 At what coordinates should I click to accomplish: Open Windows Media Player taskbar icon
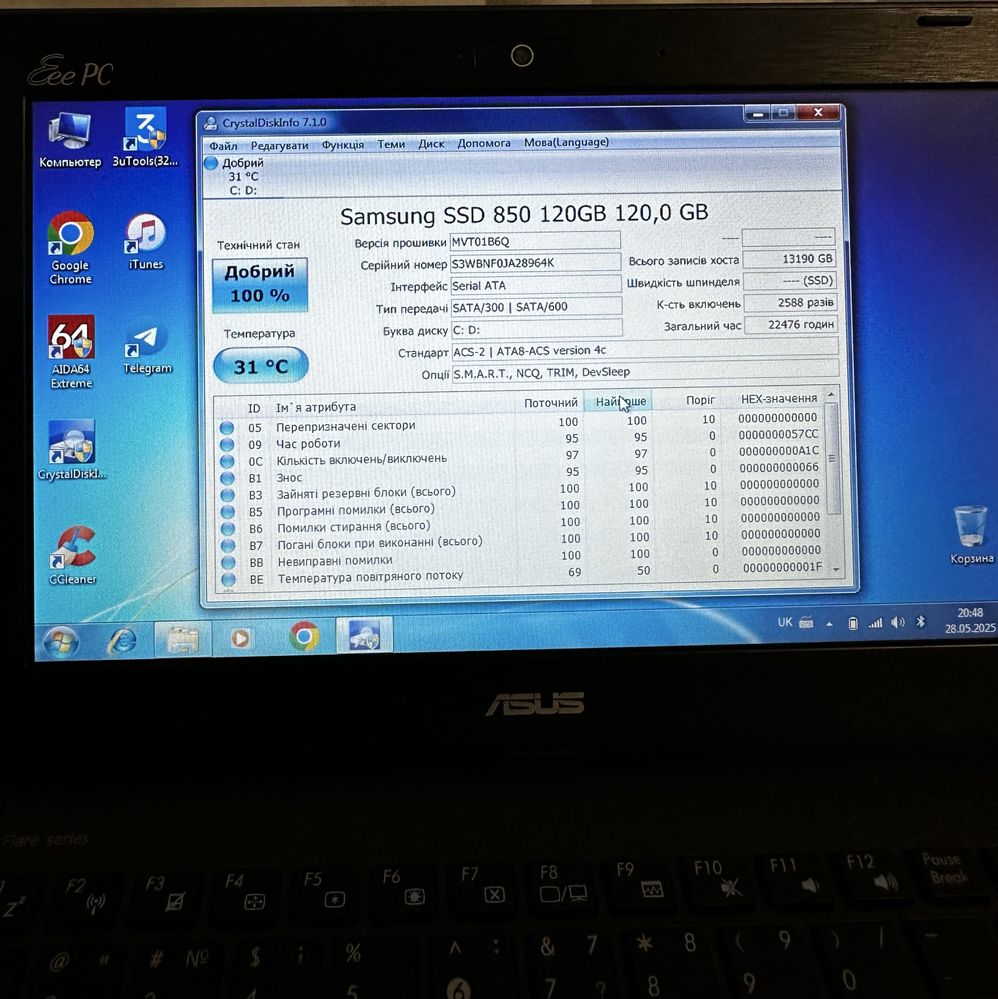240,638
